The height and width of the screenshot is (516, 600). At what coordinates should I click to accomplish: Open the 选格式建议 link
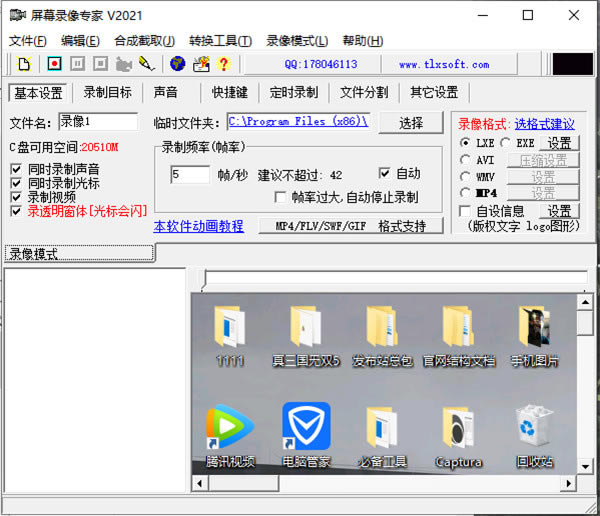545,124
